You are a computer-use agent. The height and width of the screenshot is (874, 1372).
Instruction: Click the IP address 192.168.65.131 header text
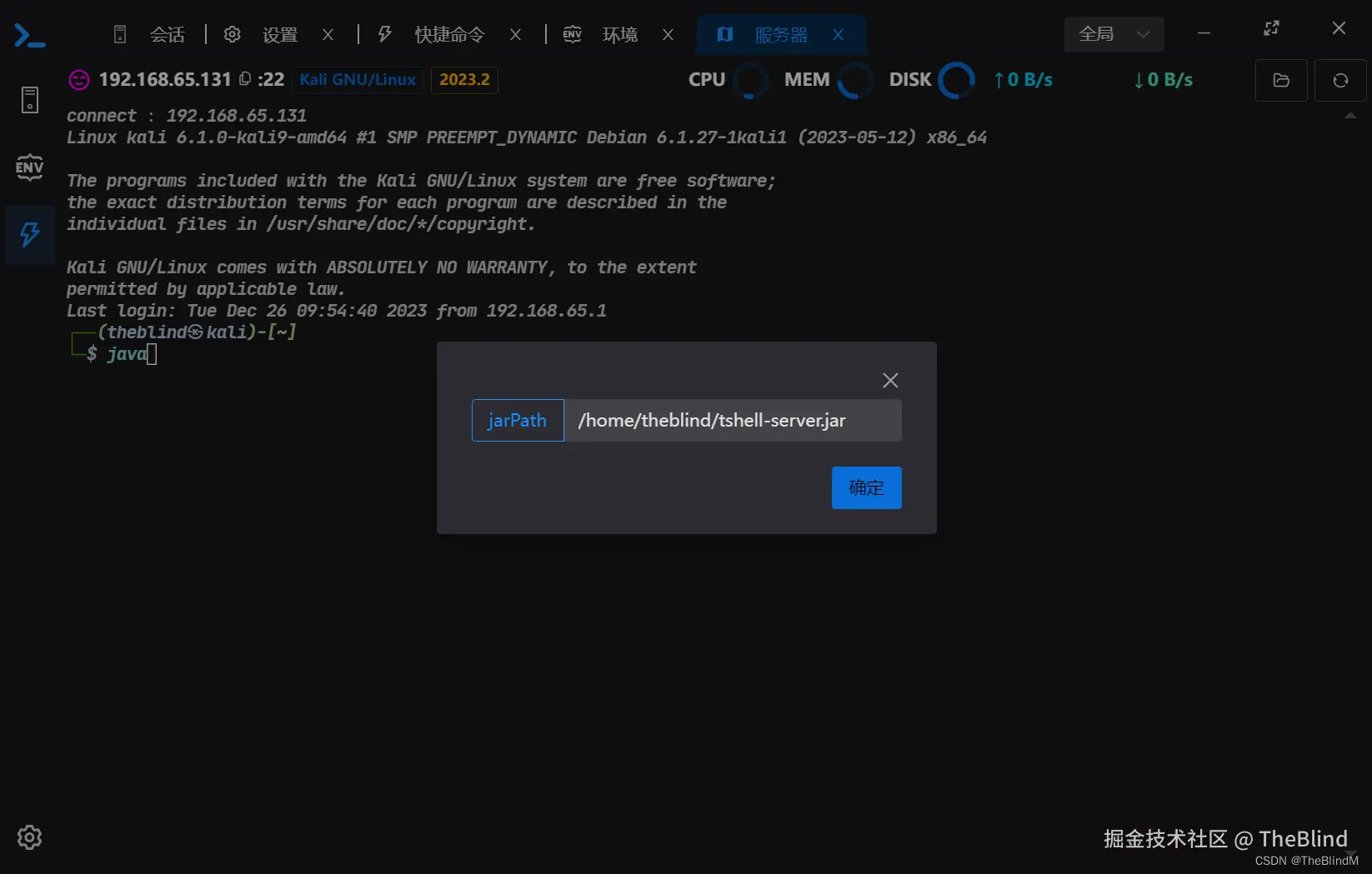click(165, 79)
